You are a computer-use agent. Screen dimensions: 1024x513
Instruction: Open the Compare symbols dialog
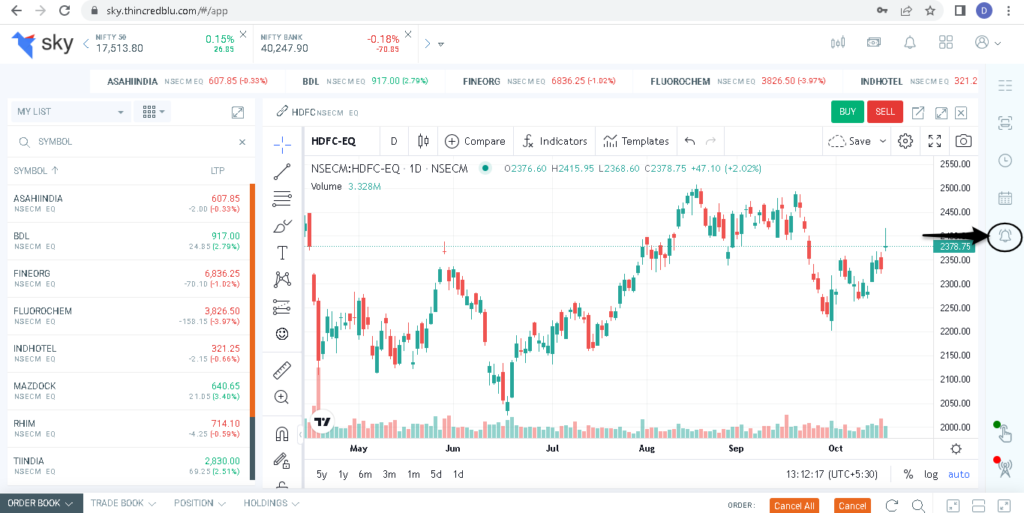point(475,141)
